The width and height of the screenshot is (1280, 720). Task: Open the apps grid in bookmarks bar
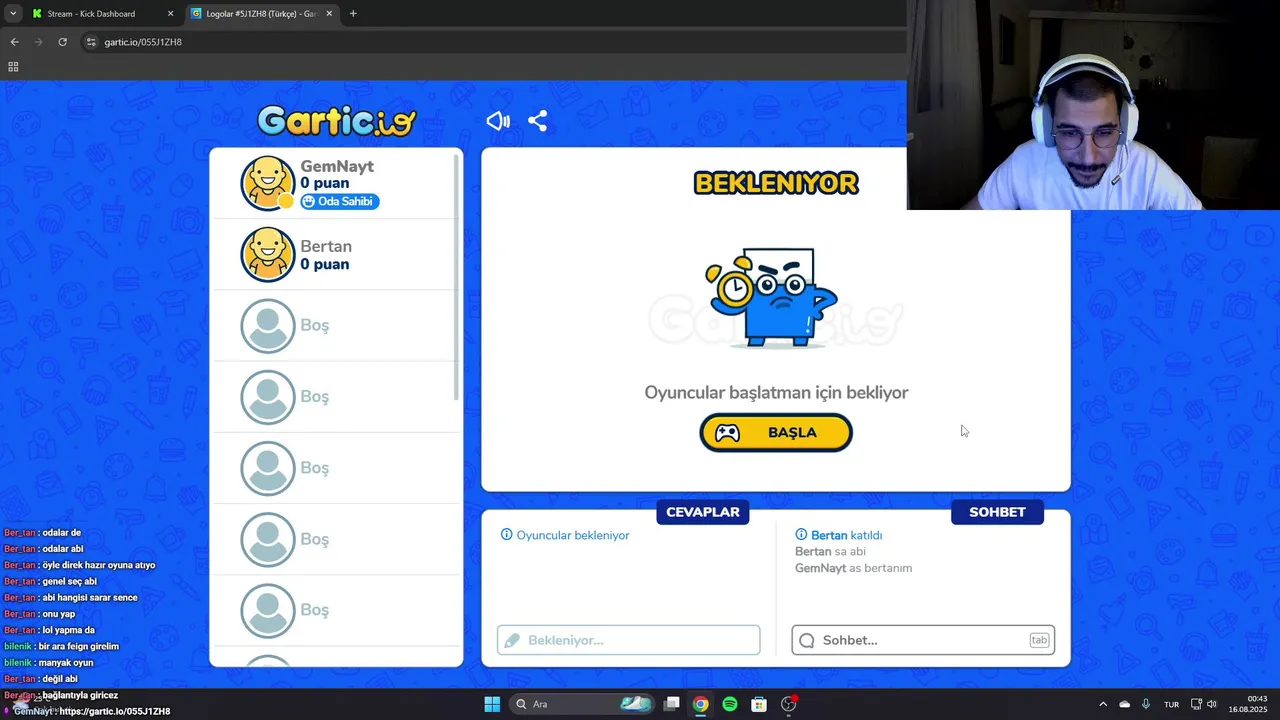(x=13, y=66)
